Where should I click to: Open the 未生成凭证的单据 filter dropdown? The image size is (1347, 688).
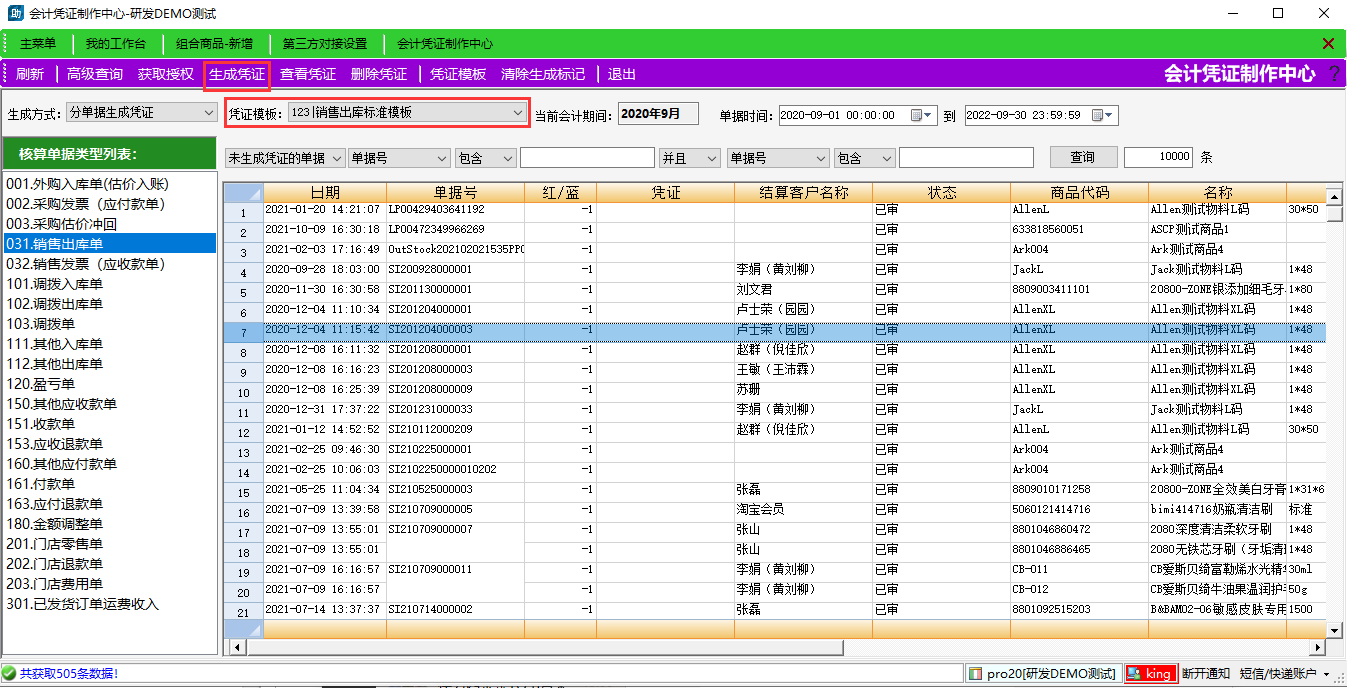pyautogui.click(x=336, y=158)
